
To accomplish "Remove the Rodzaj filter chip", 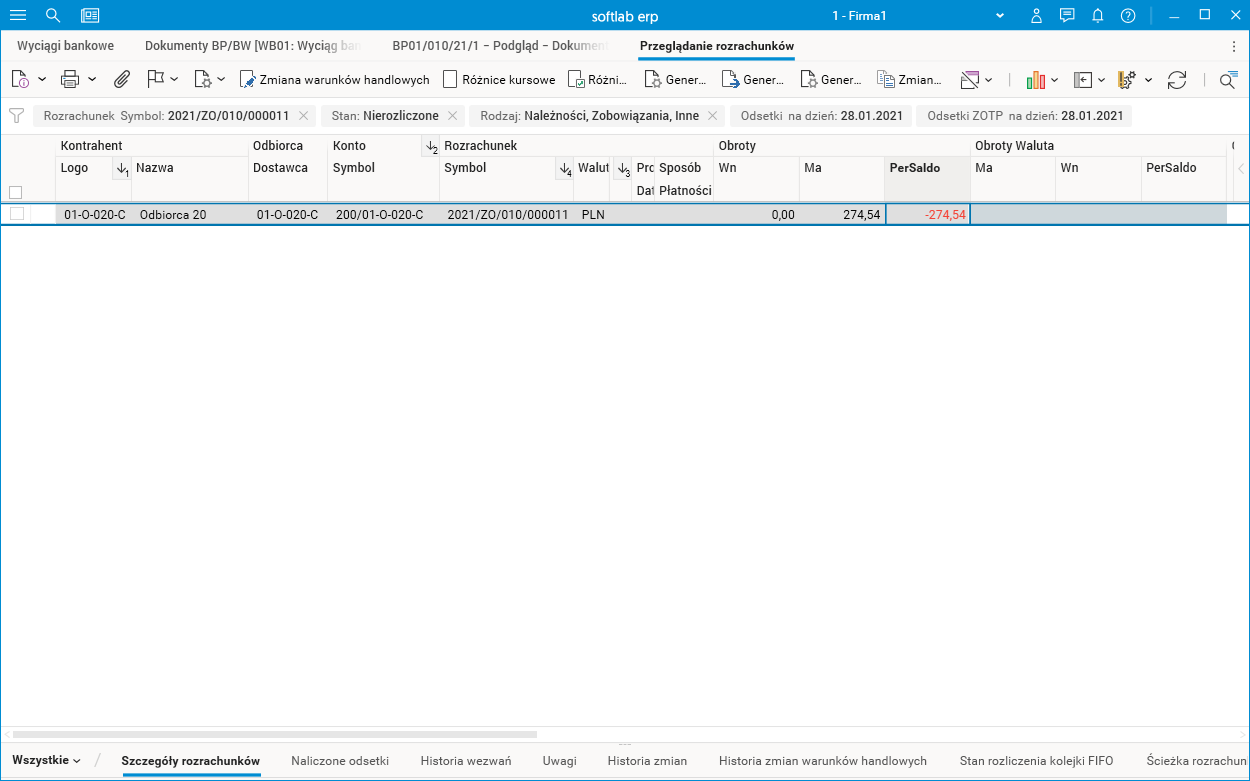I will (x=712, y=116).
